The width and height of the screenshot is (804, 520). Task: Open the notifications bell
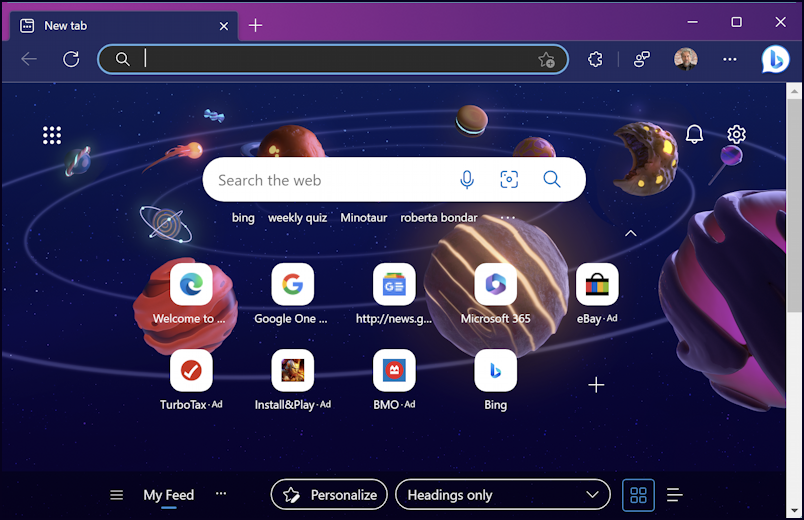tap(694, 134)
